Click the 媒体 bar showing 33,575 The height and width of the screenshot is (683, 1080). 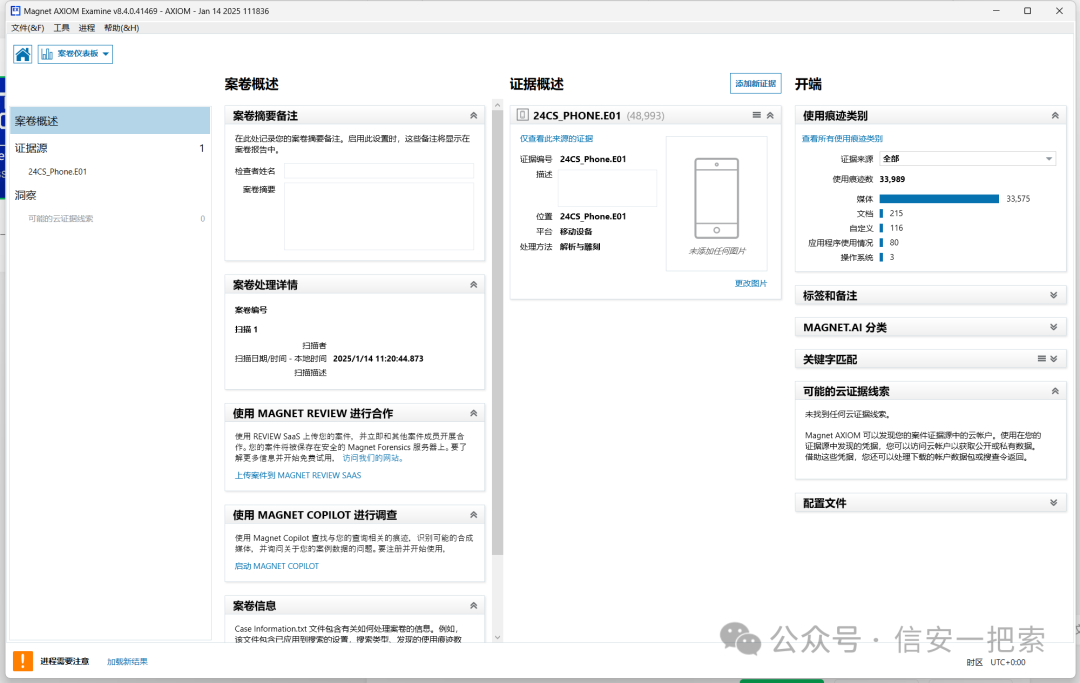(939, 199)
